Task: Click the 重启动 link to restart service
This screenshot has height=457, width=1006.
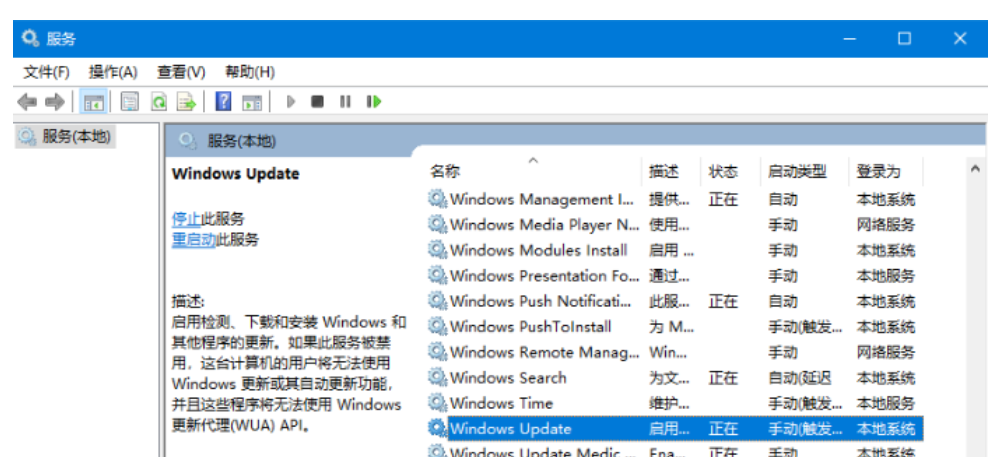Action: pos(194,240)
